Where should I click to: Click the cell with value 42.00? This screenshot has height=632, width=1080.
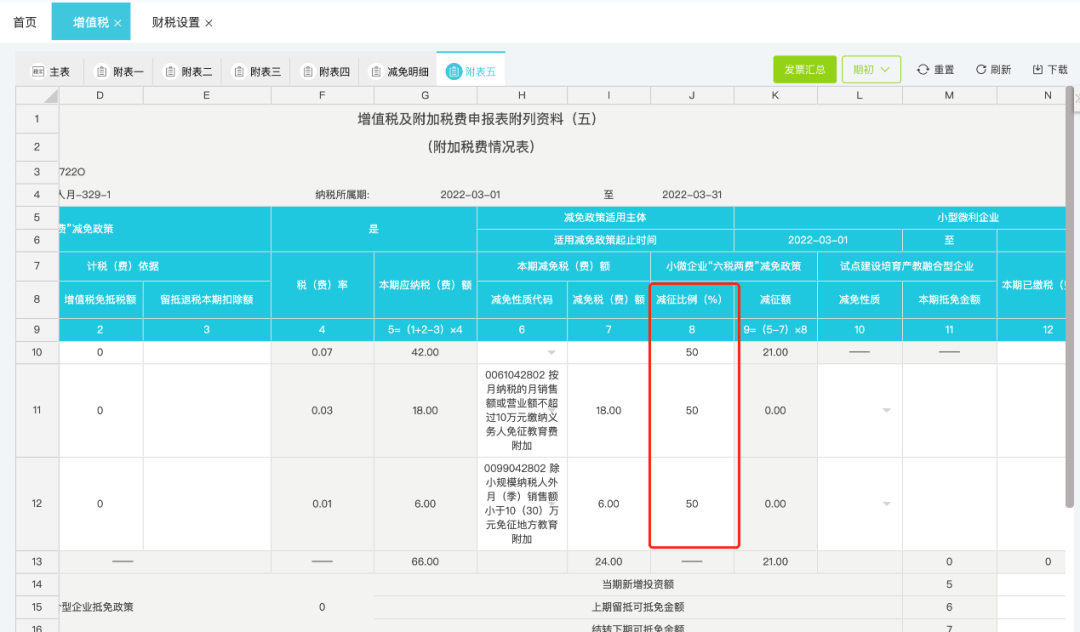tap(425, 352)
